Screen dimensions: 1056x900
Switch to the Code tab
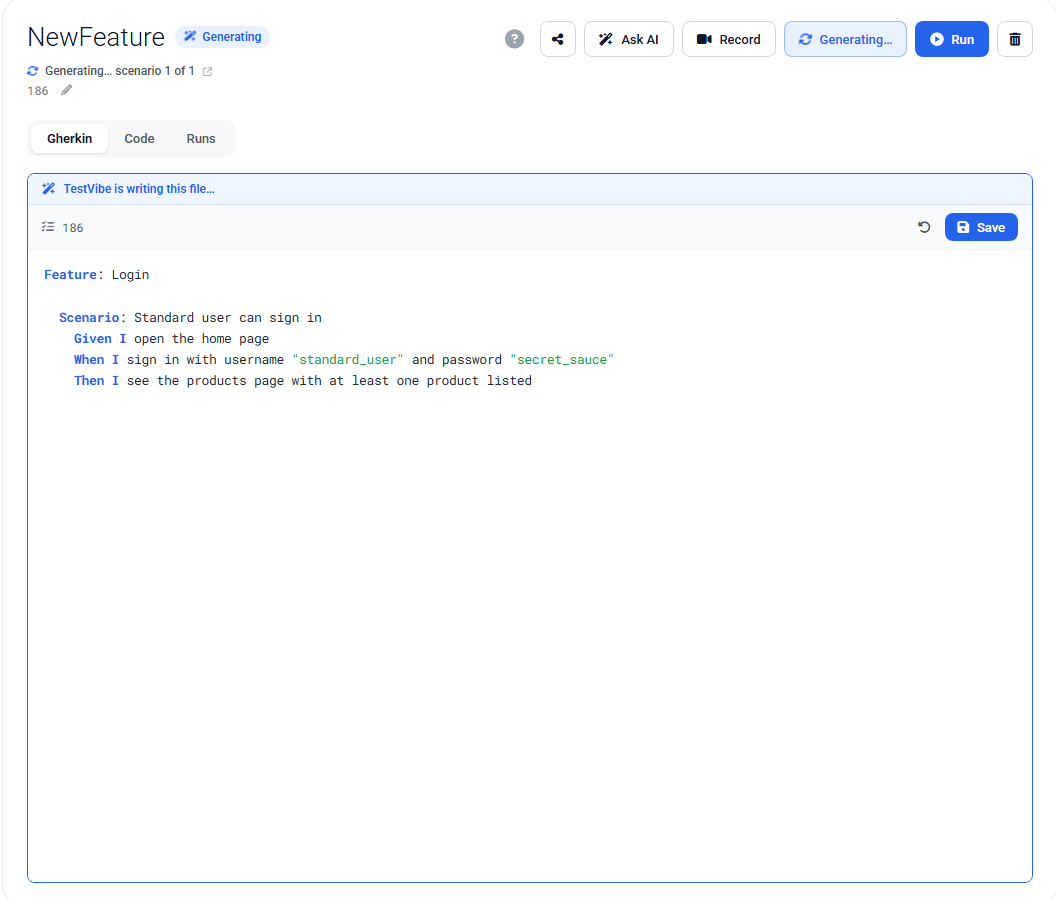click(139, 138)
